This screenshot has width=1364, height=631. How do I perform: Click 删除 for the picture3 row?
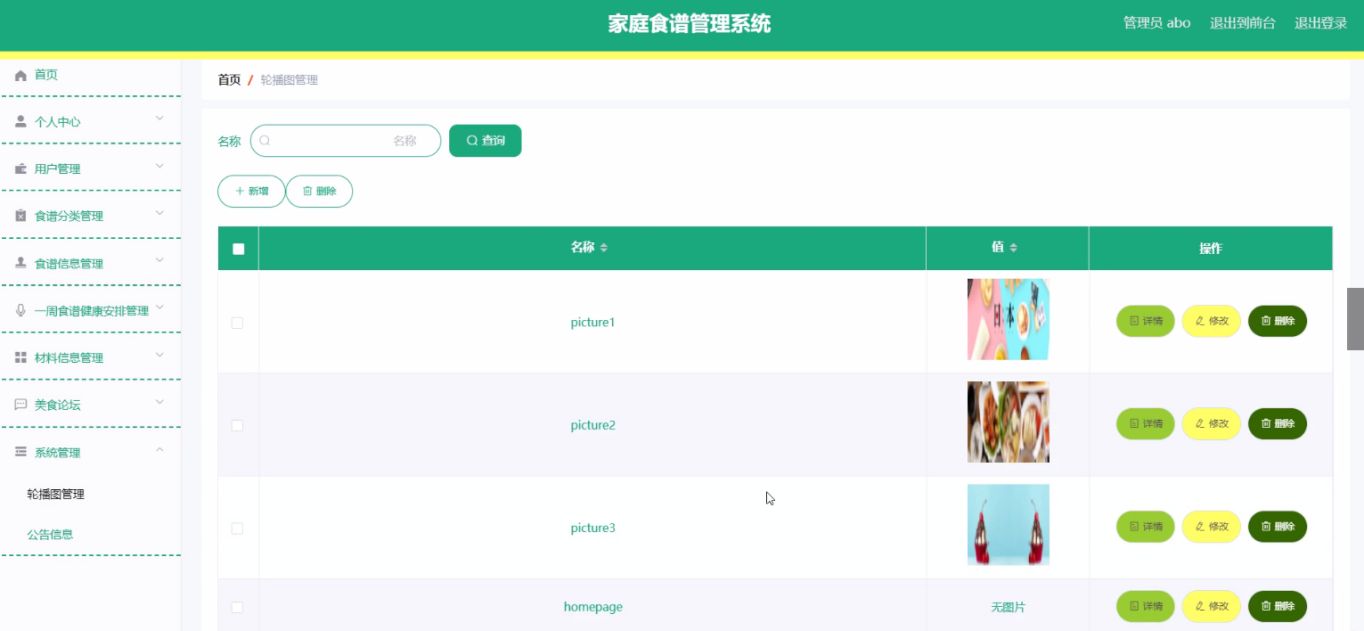(1277, 527)
